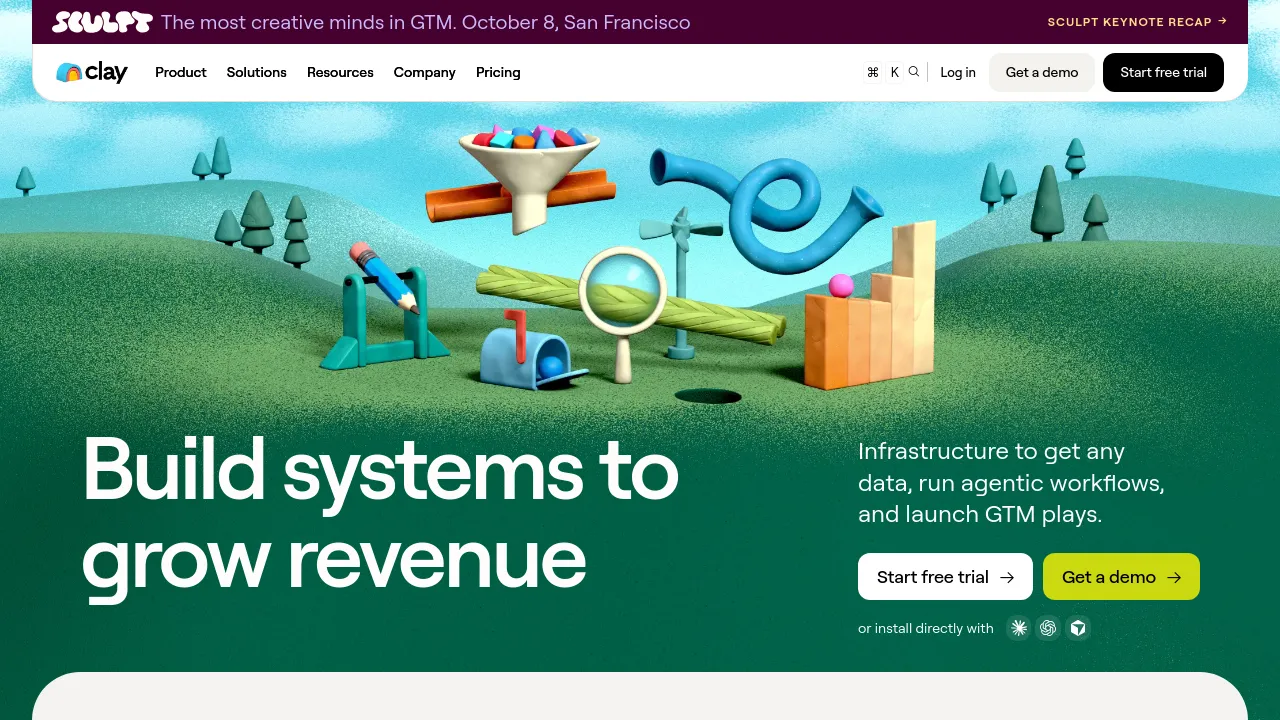Click the Clay logo
The height and width of the screenshot is (720, 1280).
click(x=92, y=72)
